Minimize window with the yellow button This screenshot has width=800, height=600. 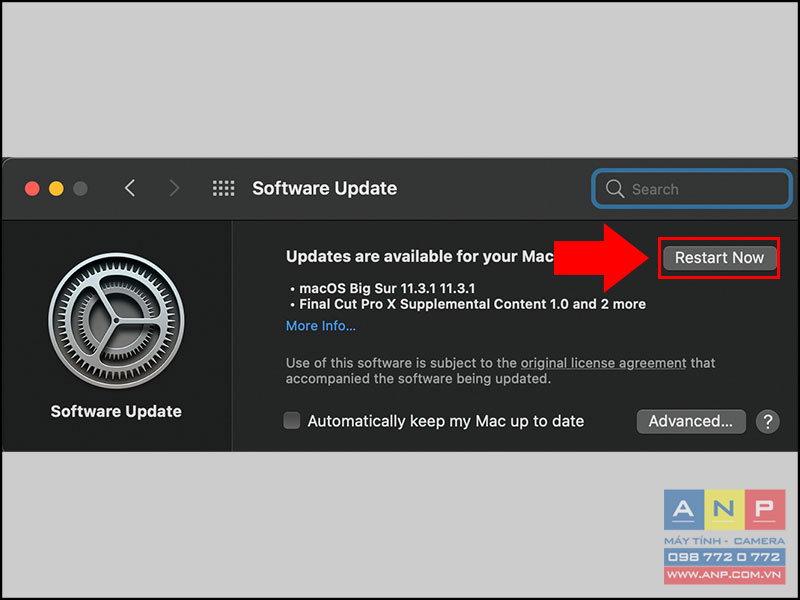point(56,189)
